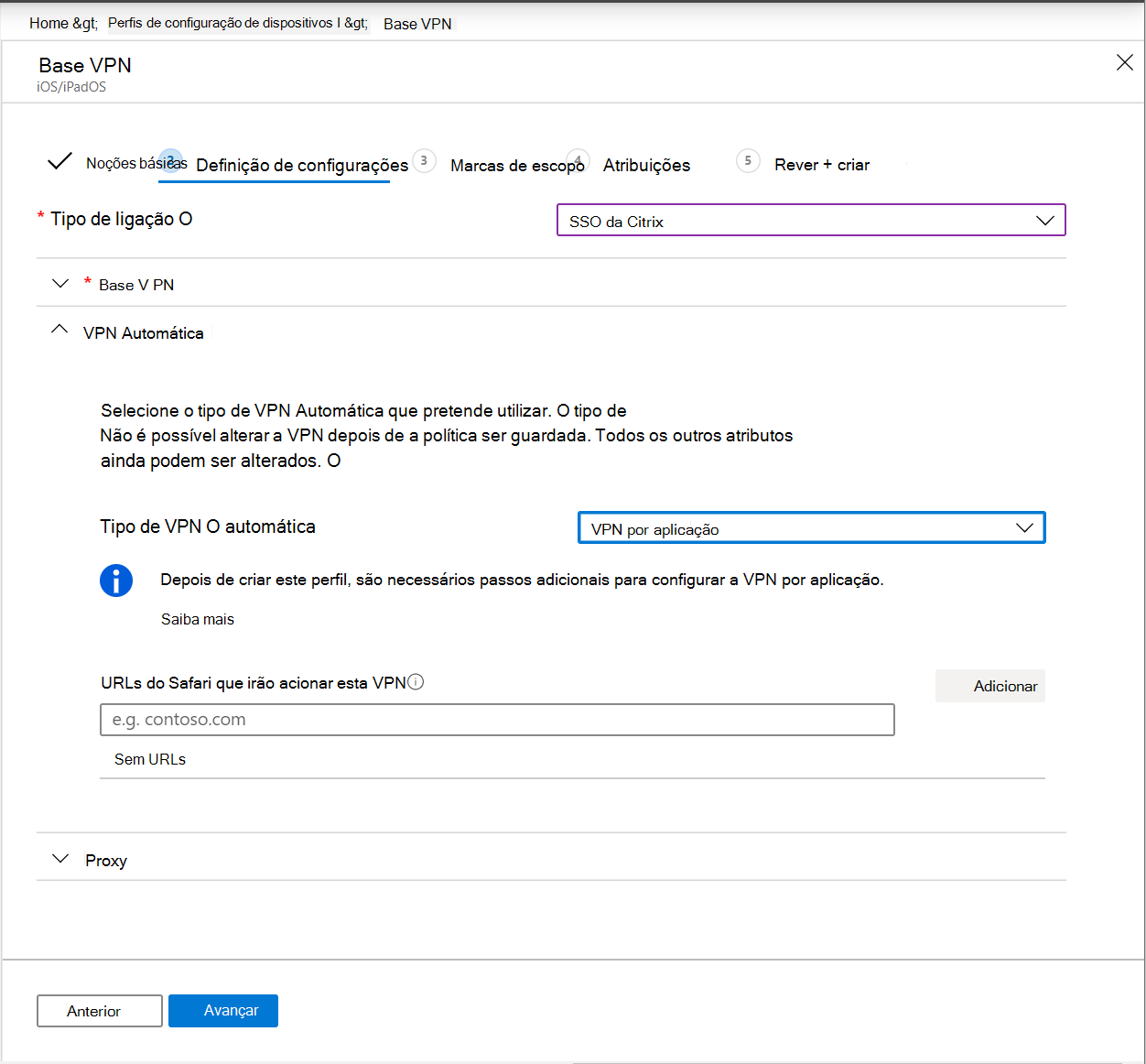Go to Marcas de escopo step

(x=517, y=166)
